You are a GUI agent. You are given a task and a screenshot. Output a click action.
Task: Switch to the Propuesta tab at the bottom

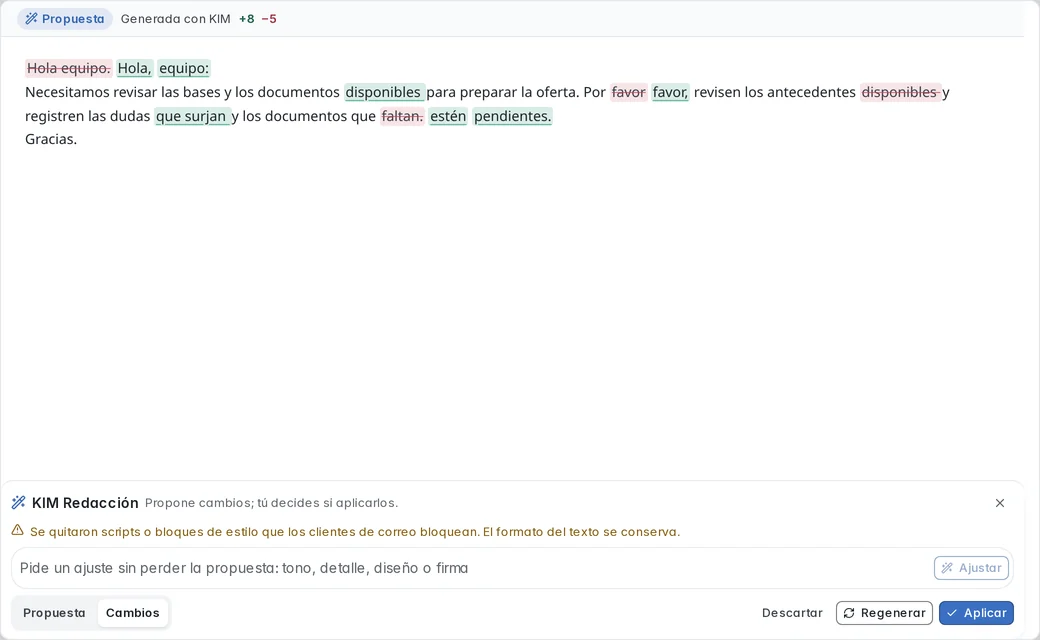(x=54, y=613)
